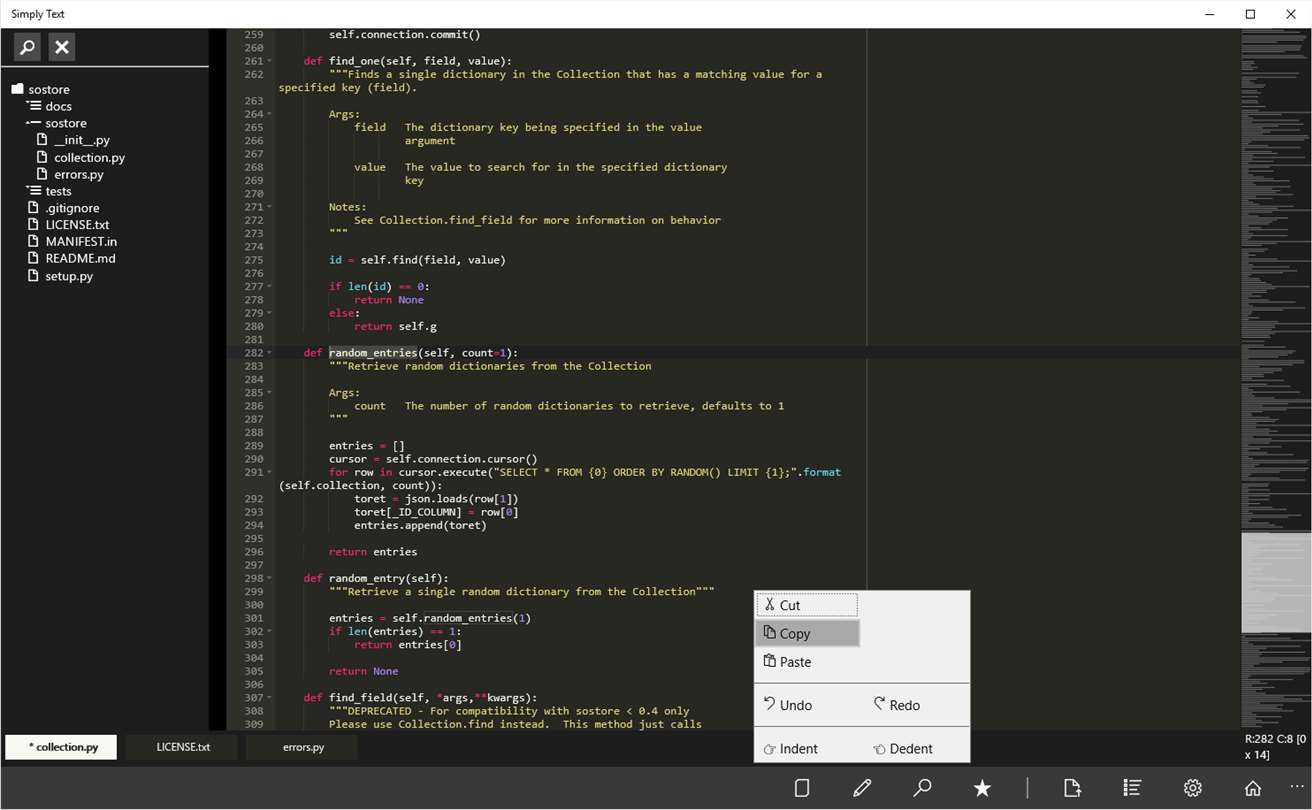Switch to the LICENSE.txt tab
The image size is (1312, 810).
coord(183,747)
